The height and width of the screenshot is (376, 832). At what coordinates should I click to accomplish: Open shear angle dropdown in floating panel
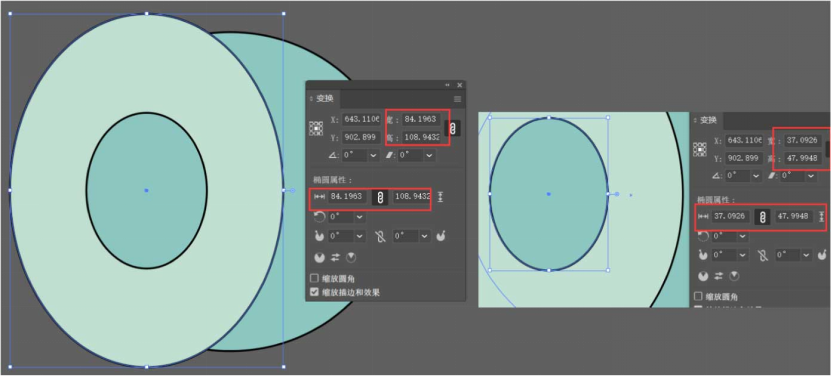[x=430, y=155]
